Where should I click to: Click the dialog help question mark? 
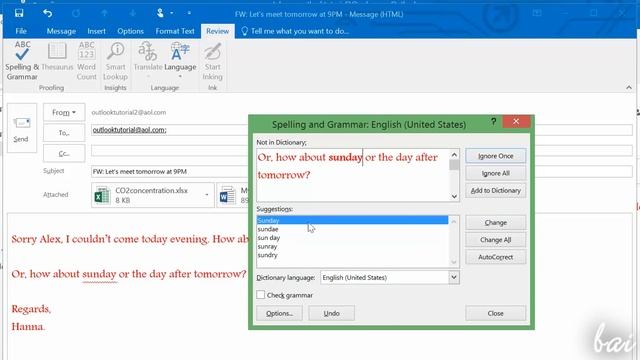pos(493,122)
